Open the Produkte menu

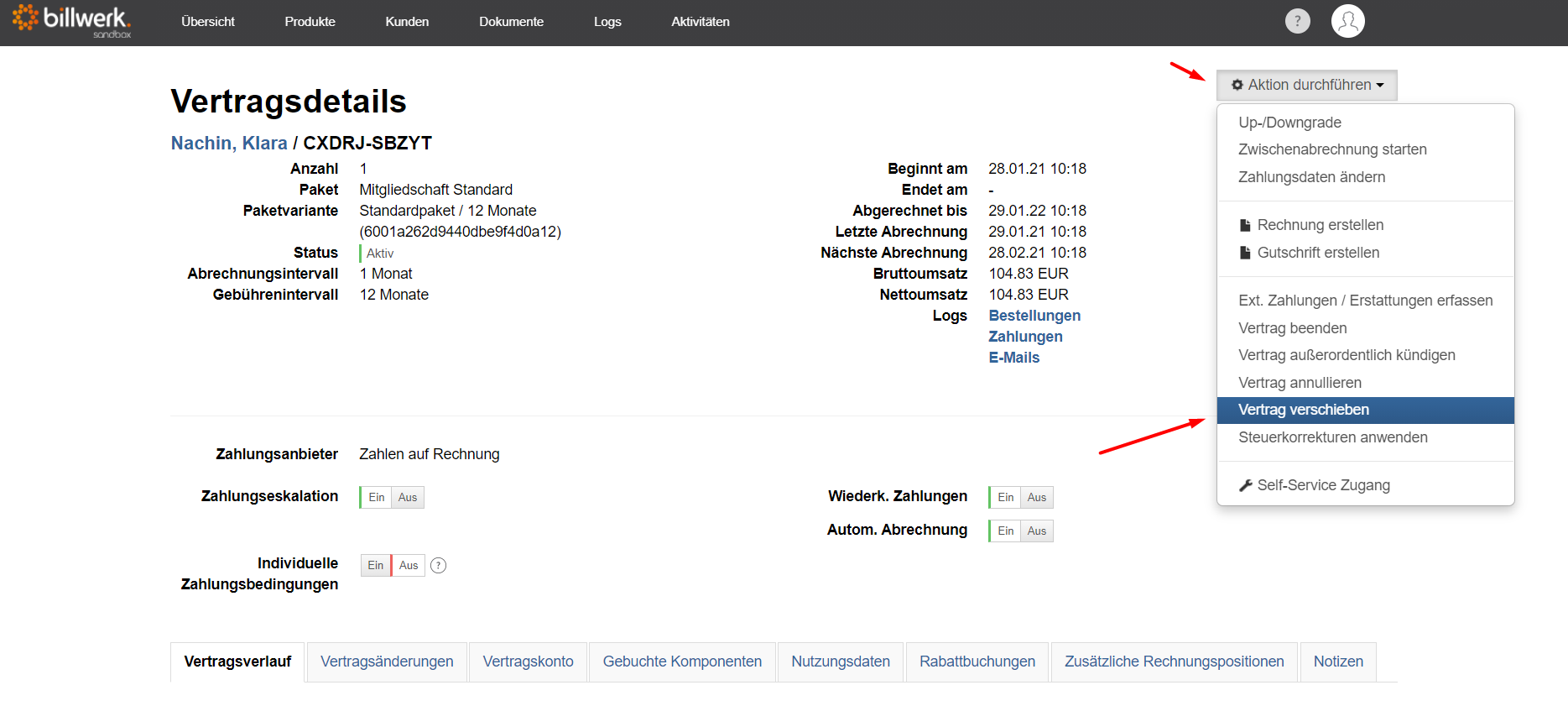pyautogui.click(x=310, y=22)
